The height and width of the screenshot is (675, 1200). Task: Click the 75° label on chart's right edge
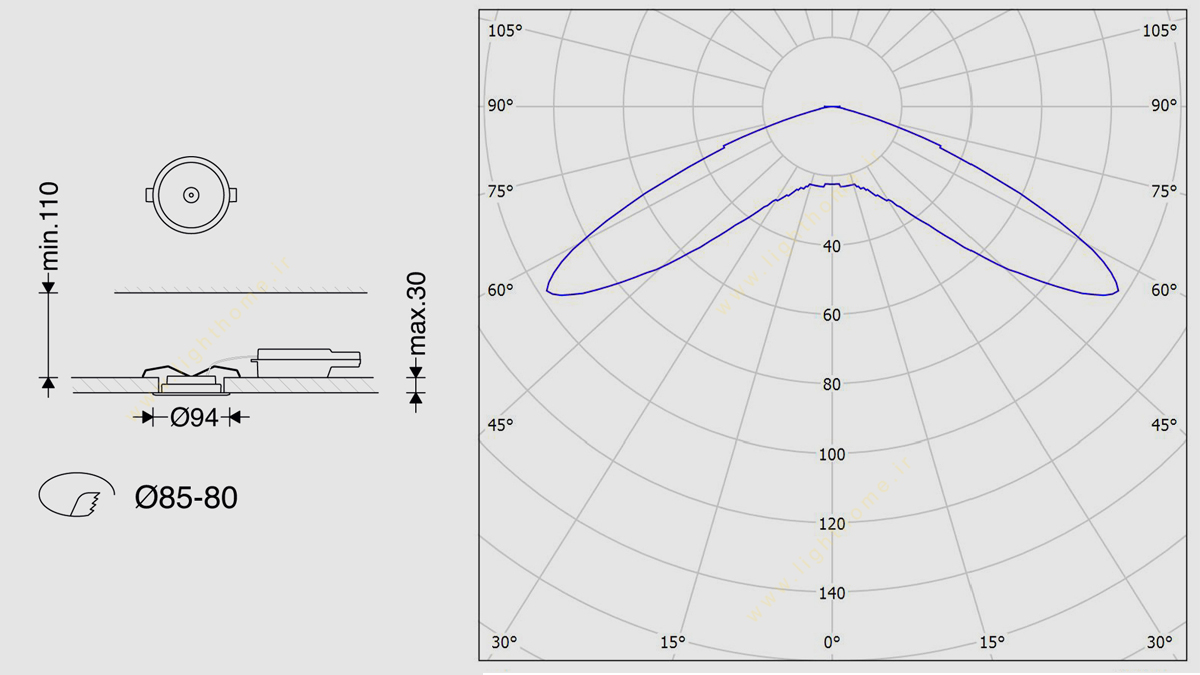tap(1164, 191)
